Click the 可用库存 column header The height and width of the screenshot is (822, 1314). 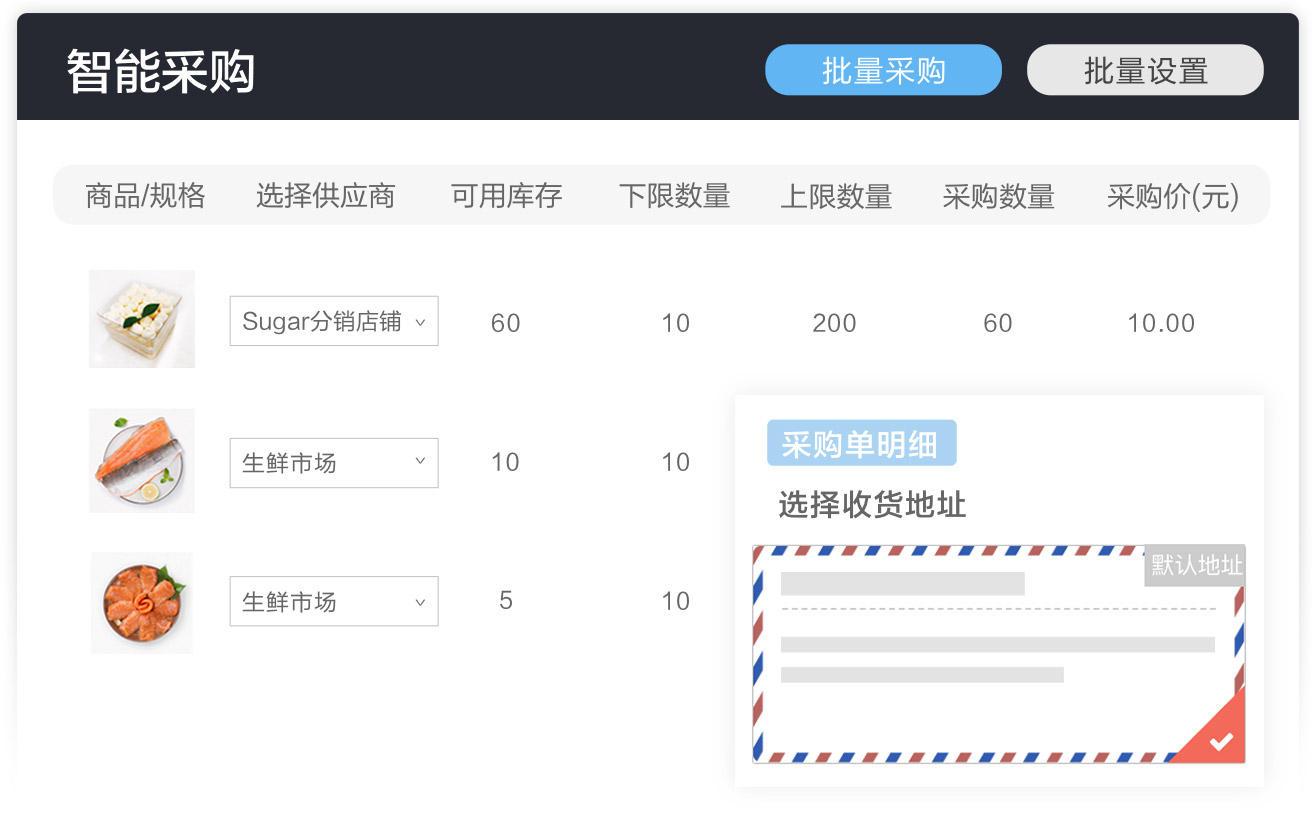coord(505,196)
